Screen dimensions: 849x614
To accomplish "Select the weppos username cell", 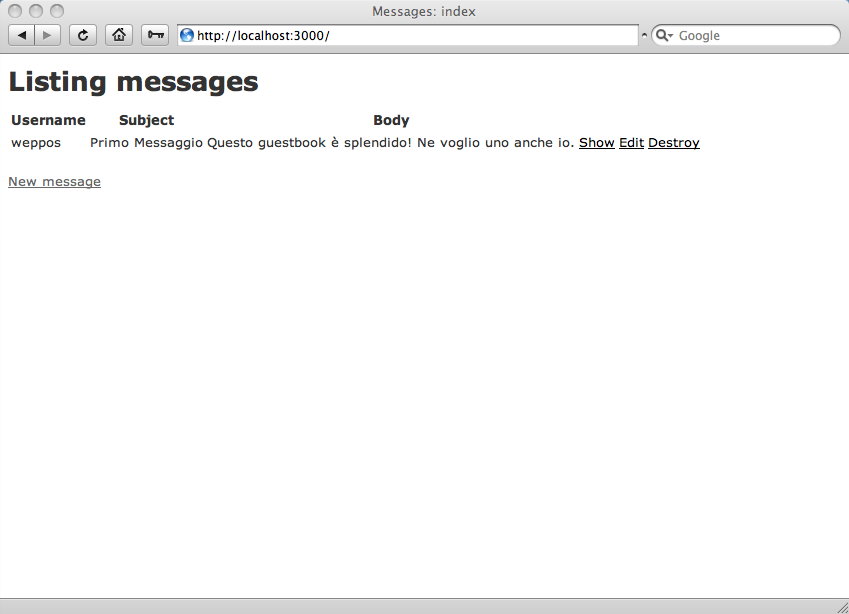I will [x=36, y=143].
